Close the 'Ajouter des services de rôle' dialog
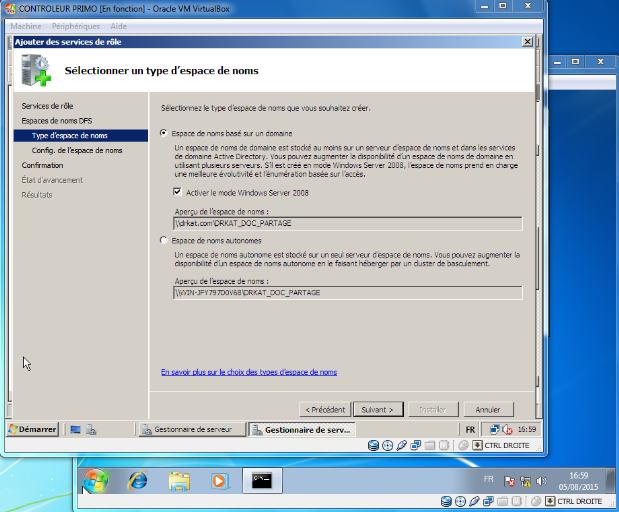The height and width of the screenshot is (512, 619). click(x=527, y=42)
